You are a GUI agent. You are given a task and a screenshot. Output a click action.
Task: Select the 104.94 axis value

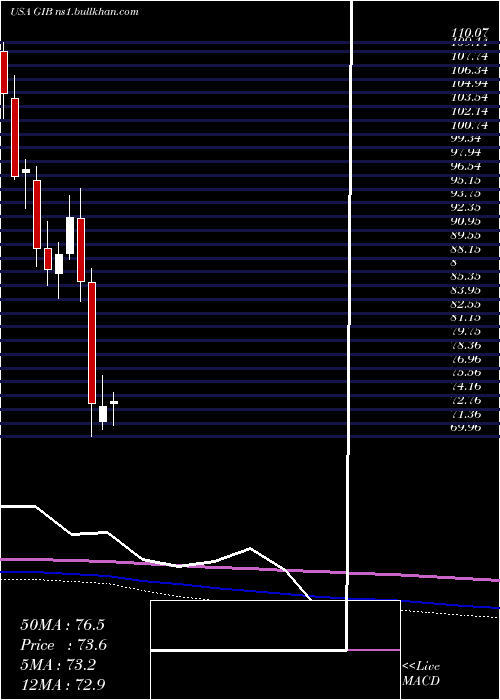[x=469, y=83]
